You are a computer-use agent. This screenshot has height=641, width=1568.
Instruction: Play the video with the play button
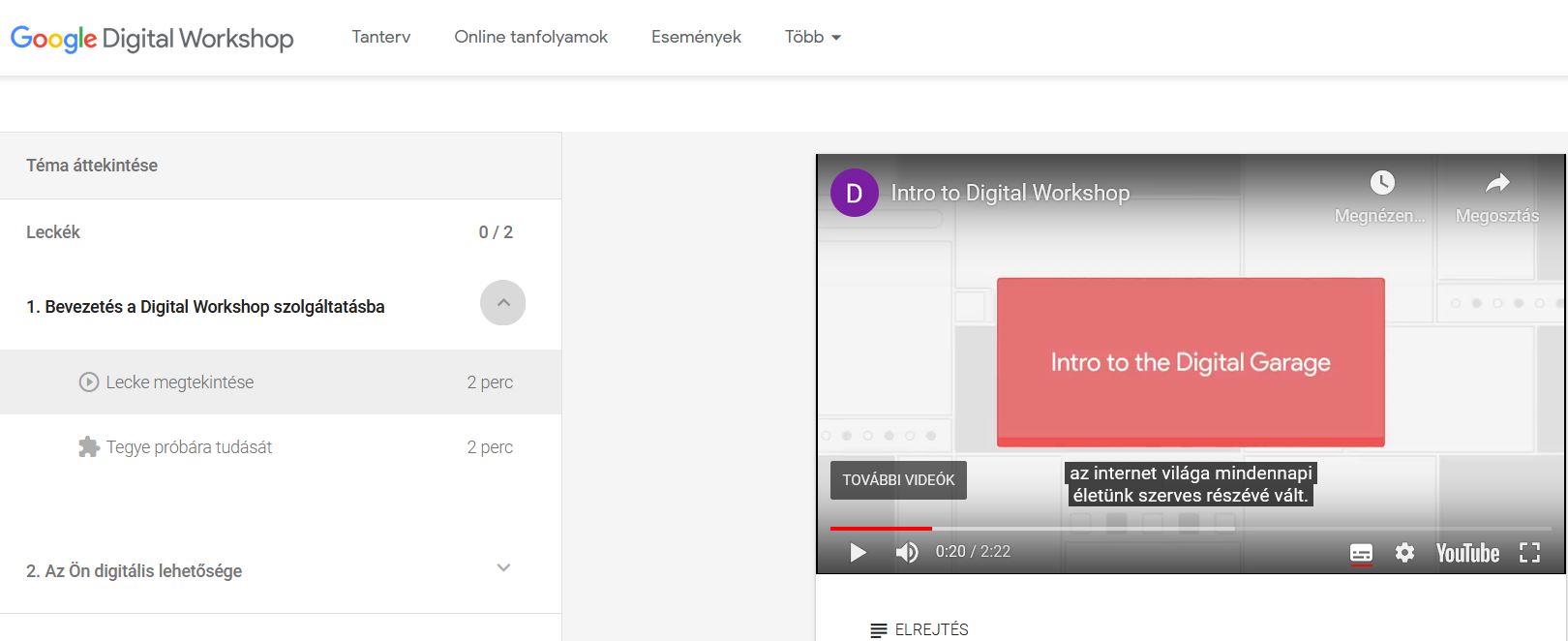(x=858, y=552)
